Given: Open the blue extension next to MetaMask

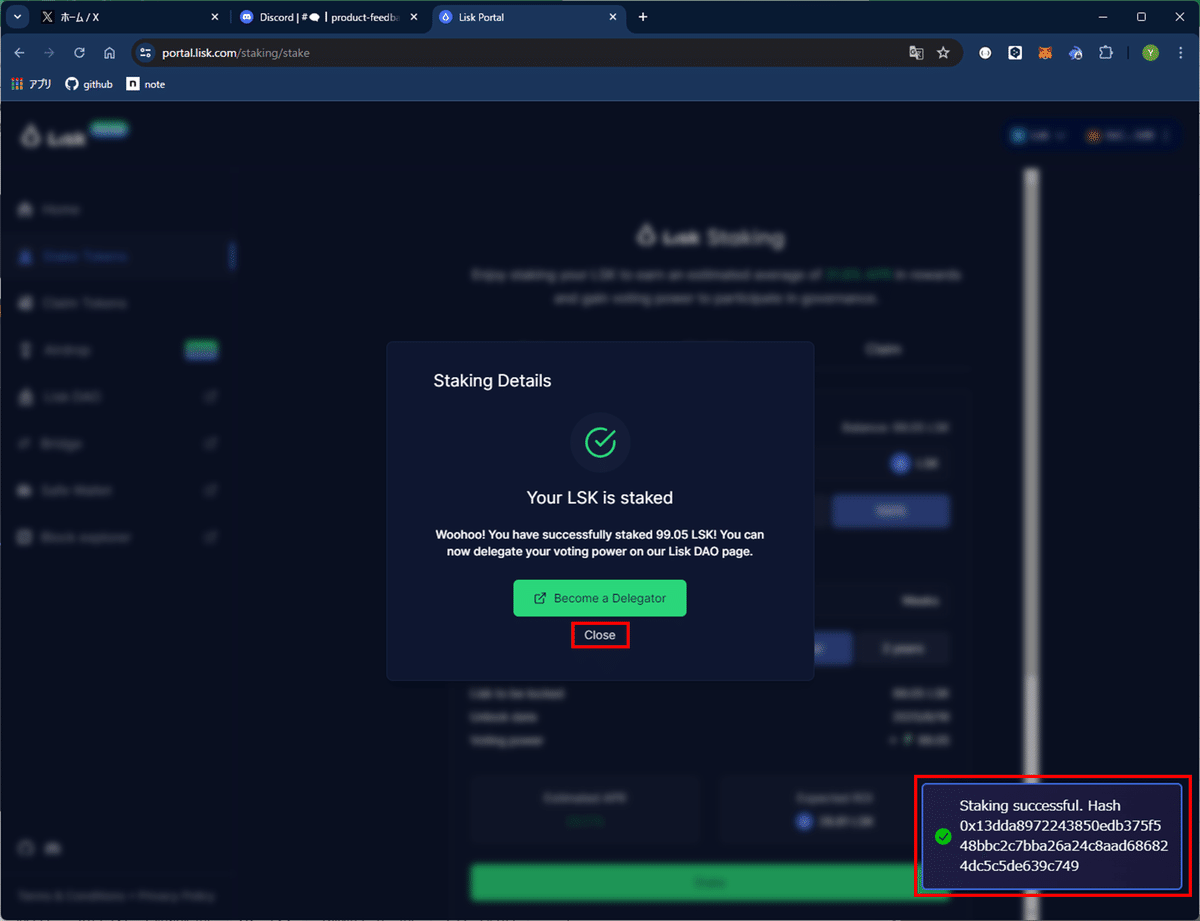Looking at the screenshot, I should tap(1076, 53).
